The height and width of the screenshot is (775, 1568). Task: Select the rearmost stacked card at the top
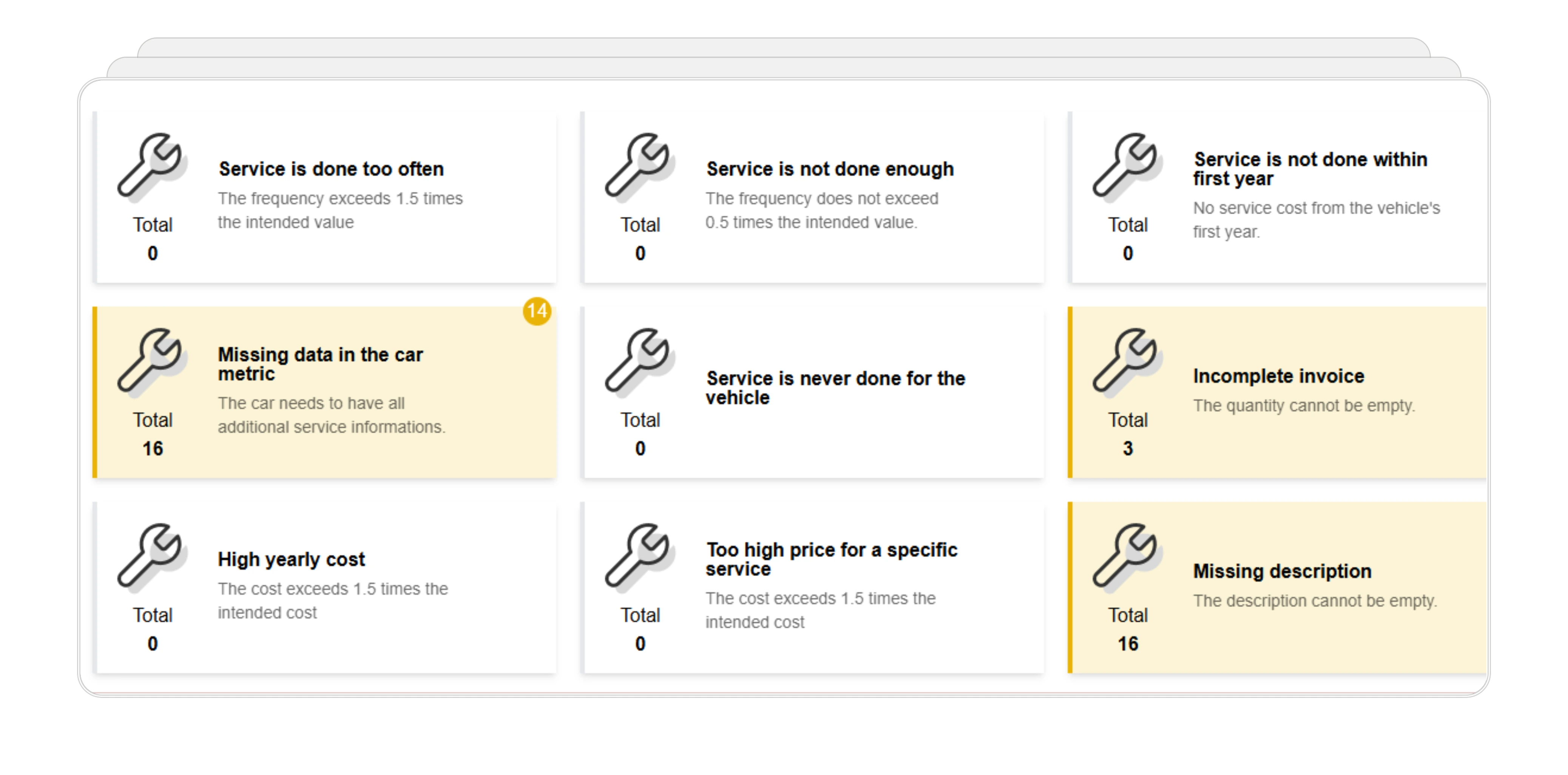(784, 48)
